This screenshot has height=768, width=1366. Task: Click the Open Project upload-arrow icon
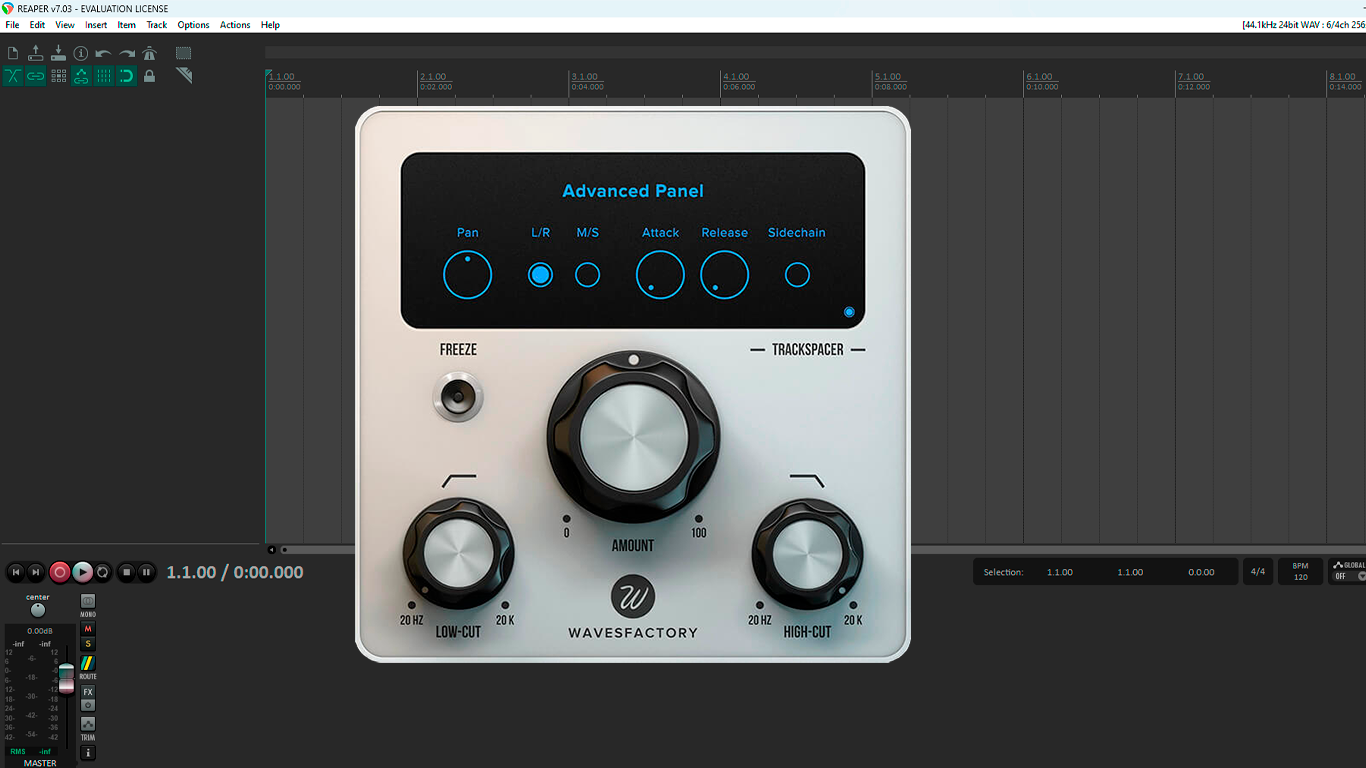(x=36, y=53)
